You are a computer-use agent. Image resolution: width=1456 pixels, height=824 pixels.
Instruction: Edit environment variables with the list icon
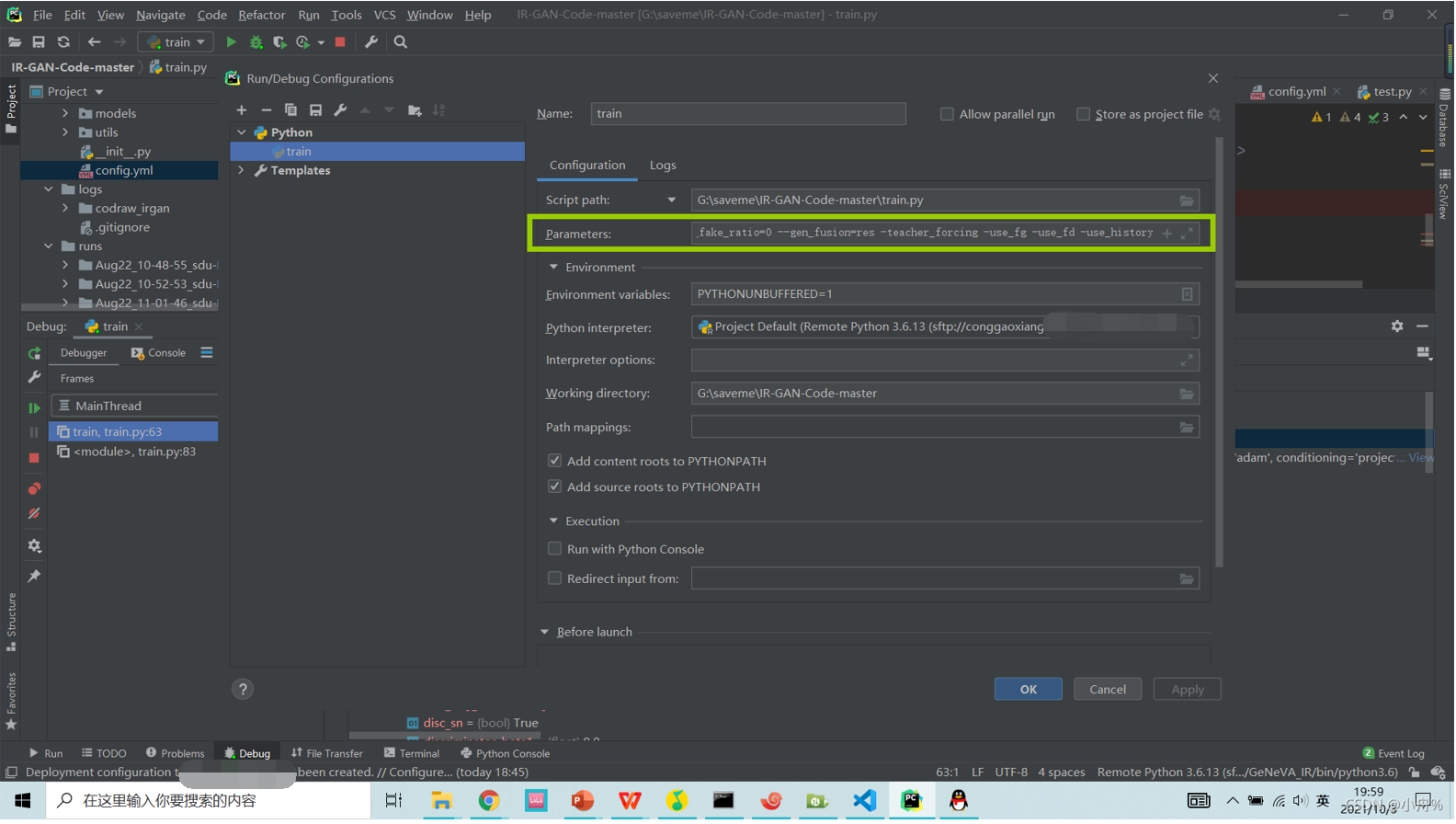click(1187, 294)
